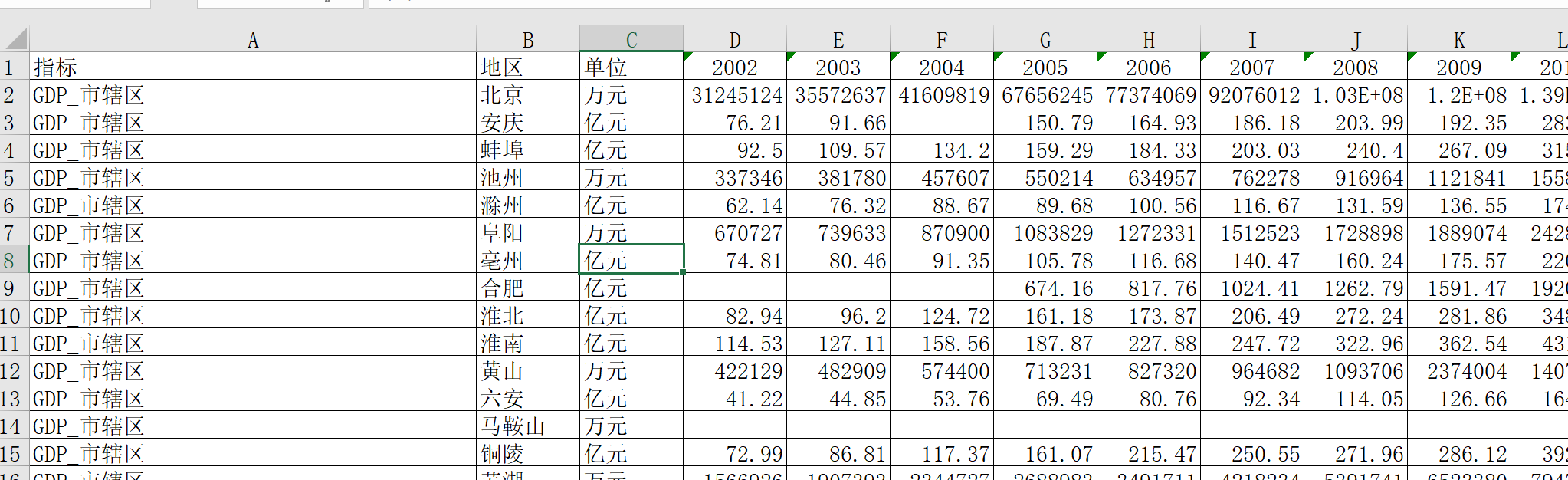Select the 淮北 region cell
Screen dimensions: 1568x480
point(528,315)
